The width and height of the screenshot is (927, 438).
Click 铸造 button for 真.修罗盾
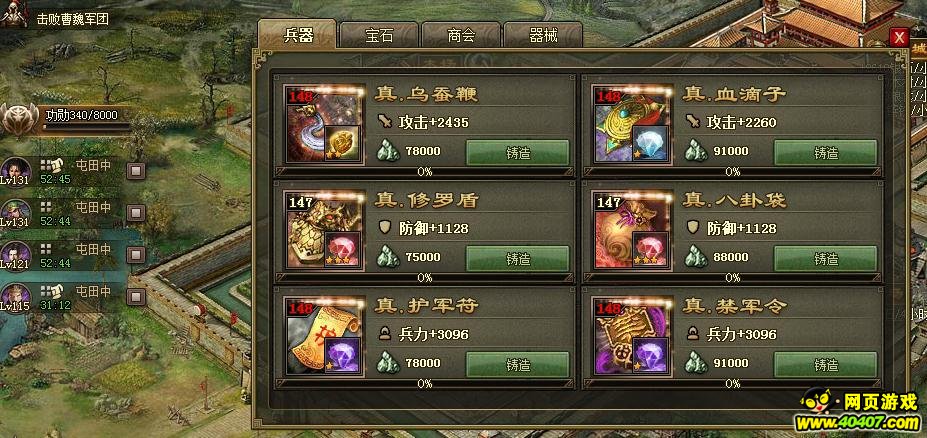[x=518, y=259]
